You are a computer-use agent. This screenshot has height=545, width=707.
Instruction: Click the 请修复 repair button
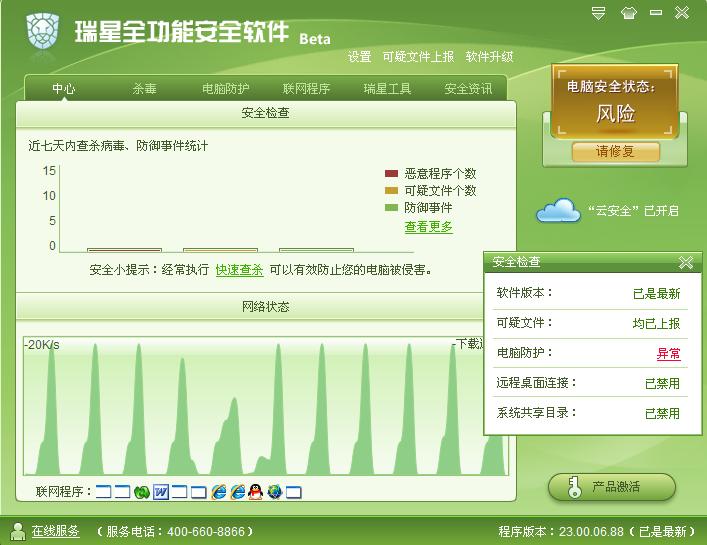pos(615,151)
